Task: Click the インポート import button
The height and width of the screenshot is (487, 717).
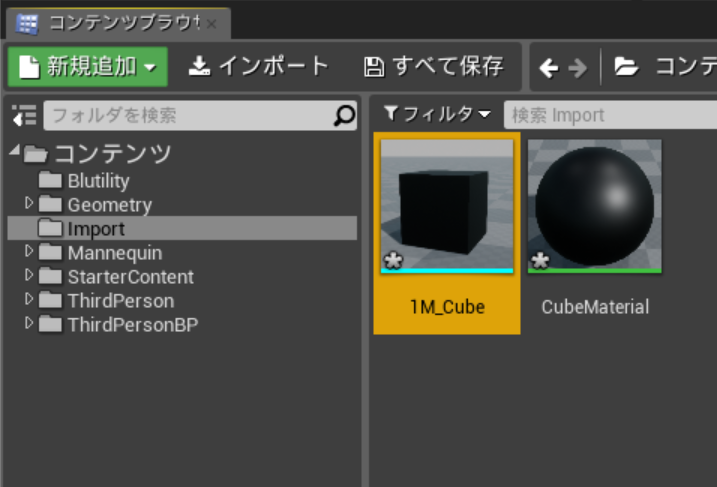Action: click(x=259, y=67)
